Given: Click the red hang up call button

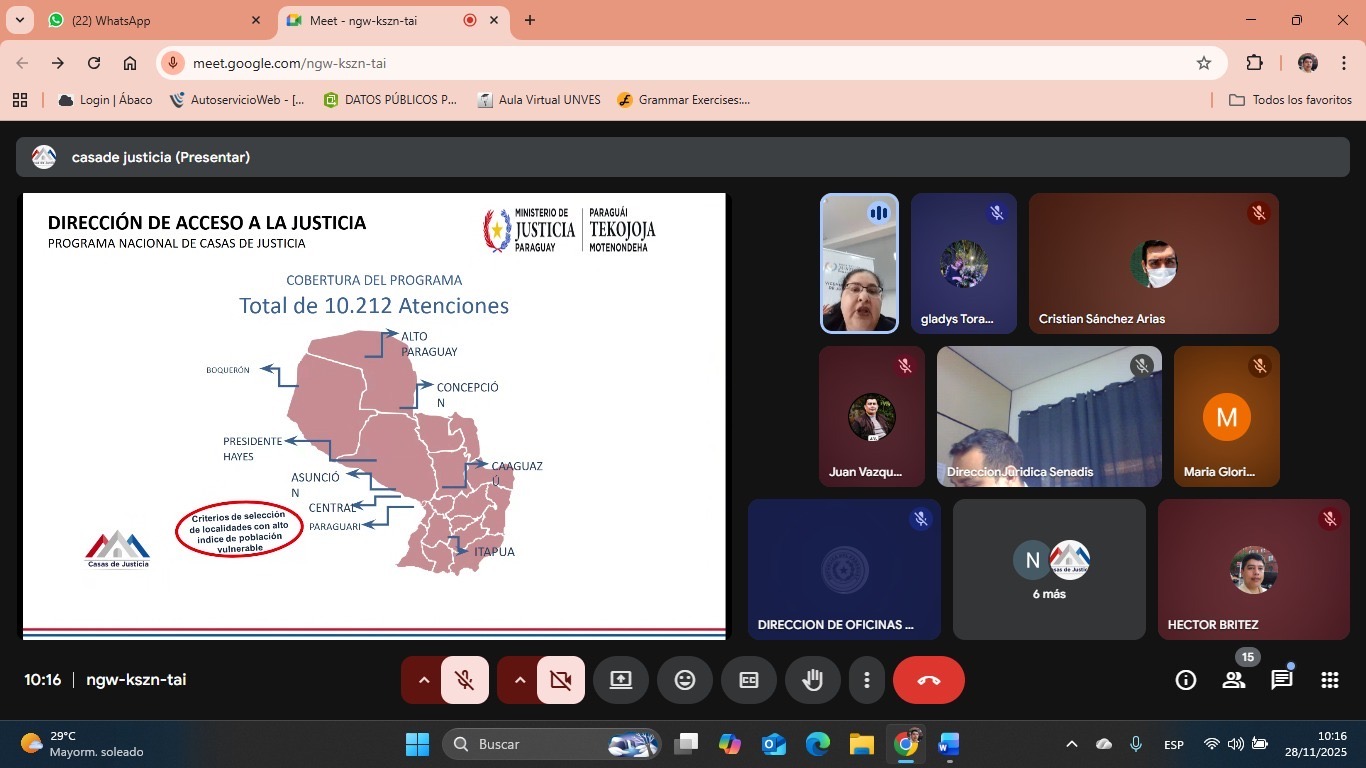Looking at the screenshot, I should [928, 680].
